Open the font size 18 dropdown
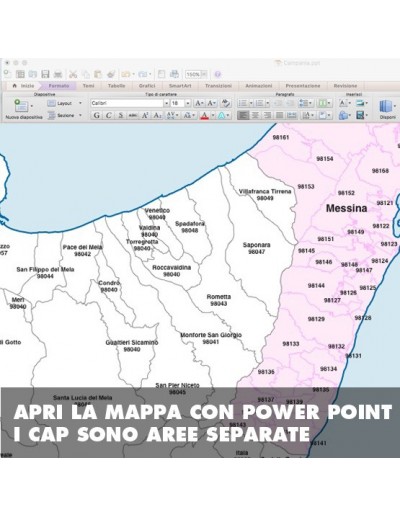Screen dimensions: 400x517 coord(188,103)
